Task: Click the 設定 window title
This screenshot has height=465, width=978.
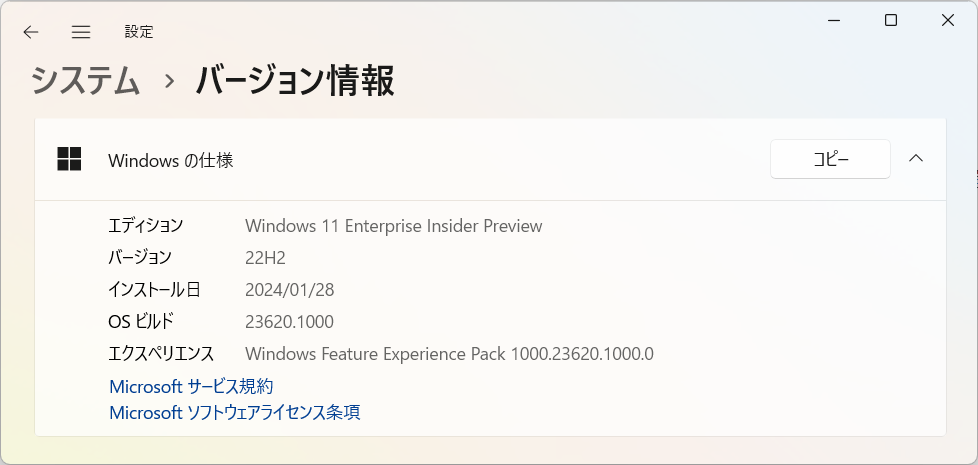Action: click(138, 32)
